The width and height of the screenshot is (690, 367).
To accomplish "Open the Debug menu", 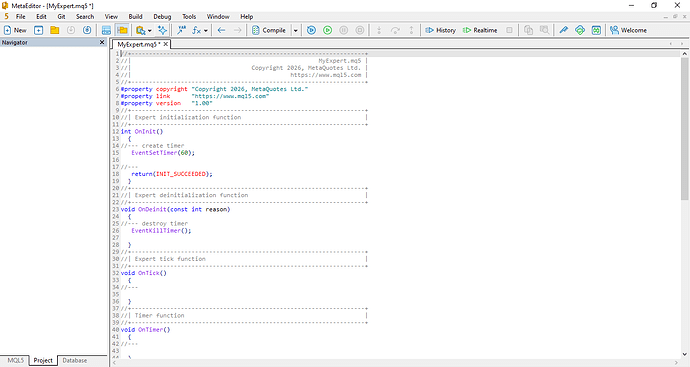I will click(x=162, y=16).
